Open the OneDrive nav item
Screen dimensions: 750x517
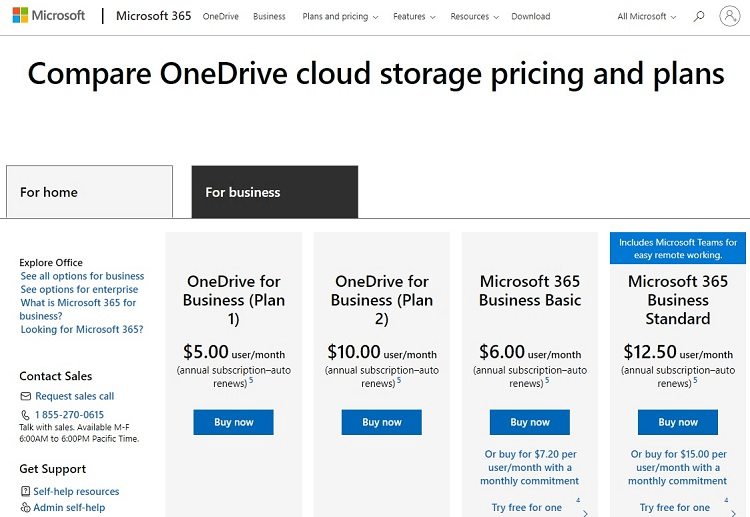click(x=221, y=16)
